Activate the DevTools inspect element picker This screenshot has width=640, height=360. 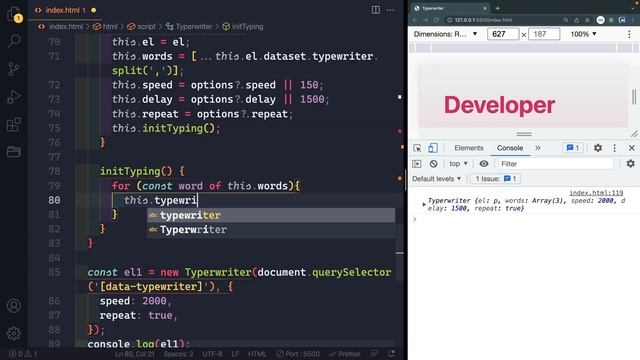coord(417,148)
